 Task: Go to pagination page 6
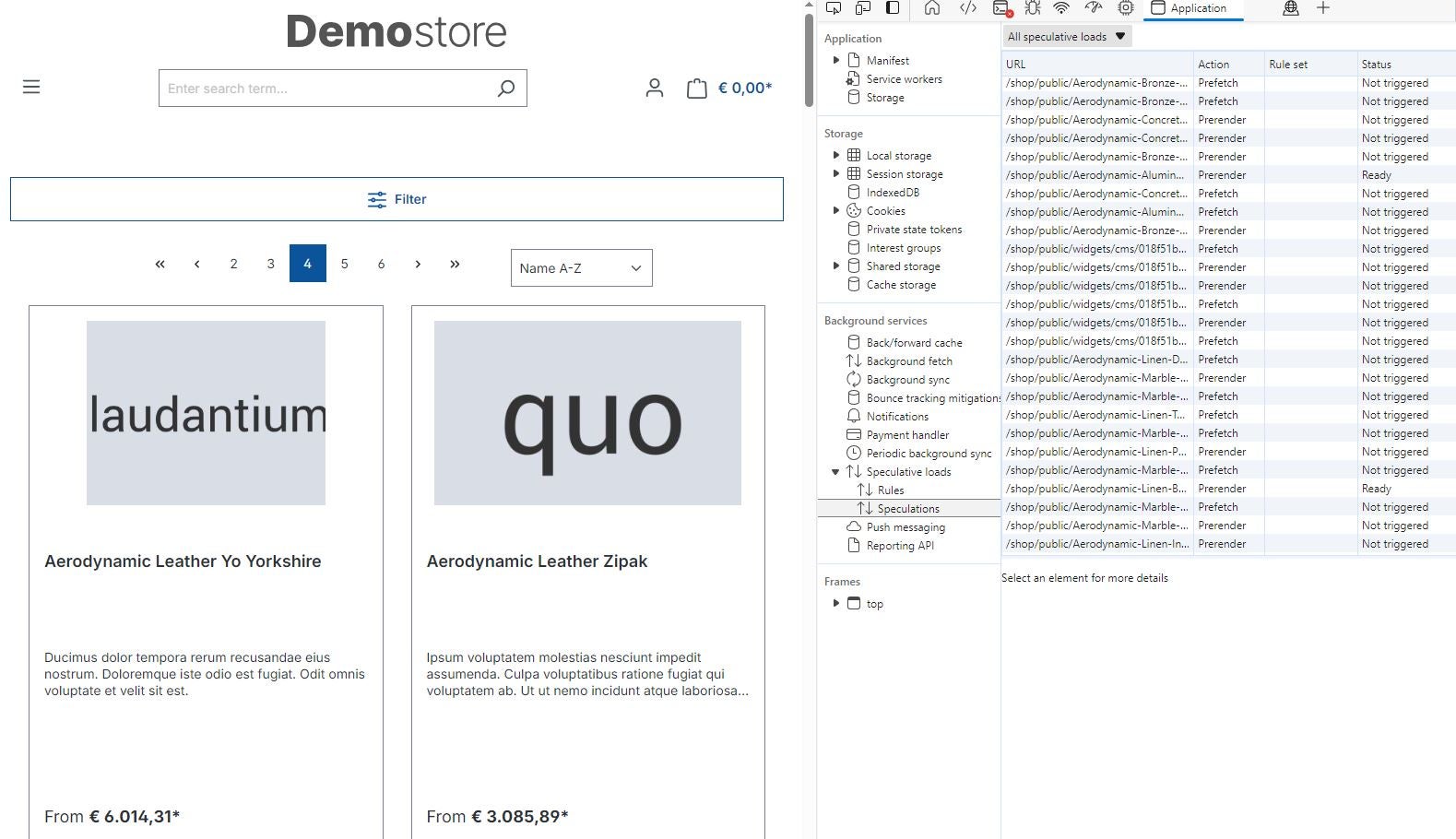tap(381, 264)
